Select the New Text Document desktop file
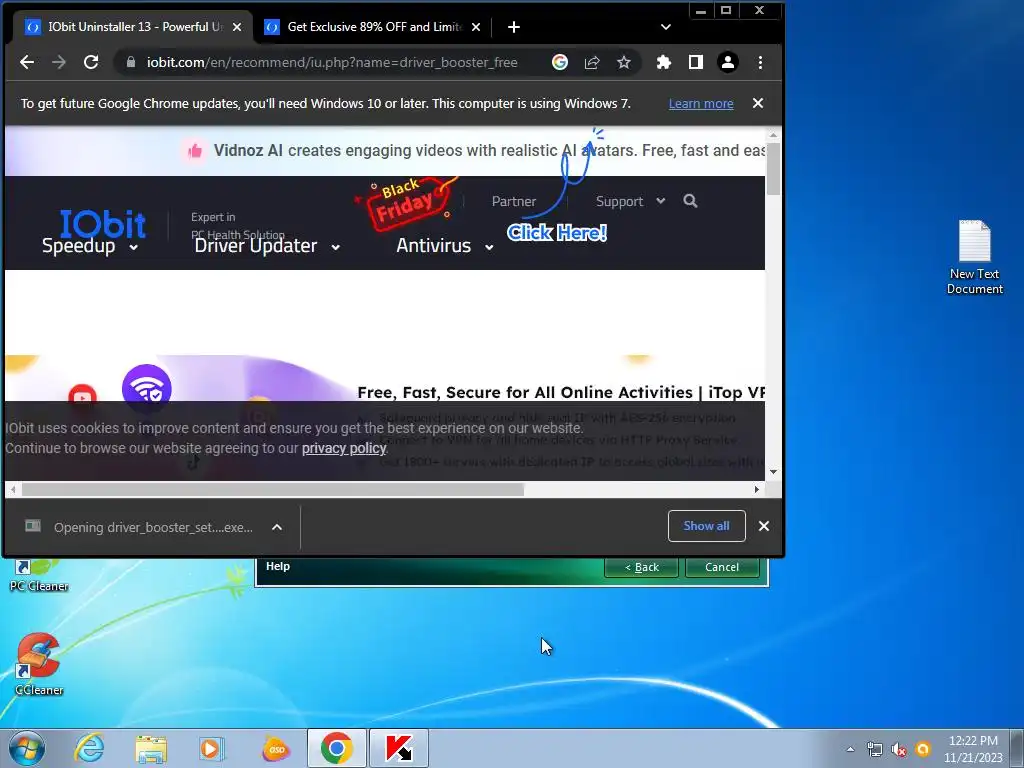 [x=974, y=257]
